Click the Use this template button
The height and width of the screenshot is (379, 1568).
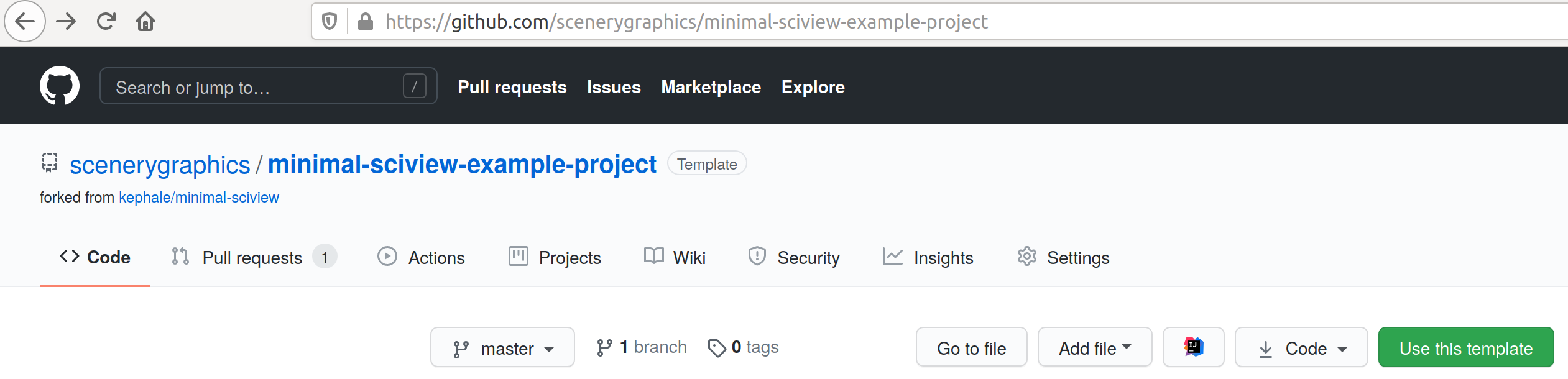pos(1466,347)
